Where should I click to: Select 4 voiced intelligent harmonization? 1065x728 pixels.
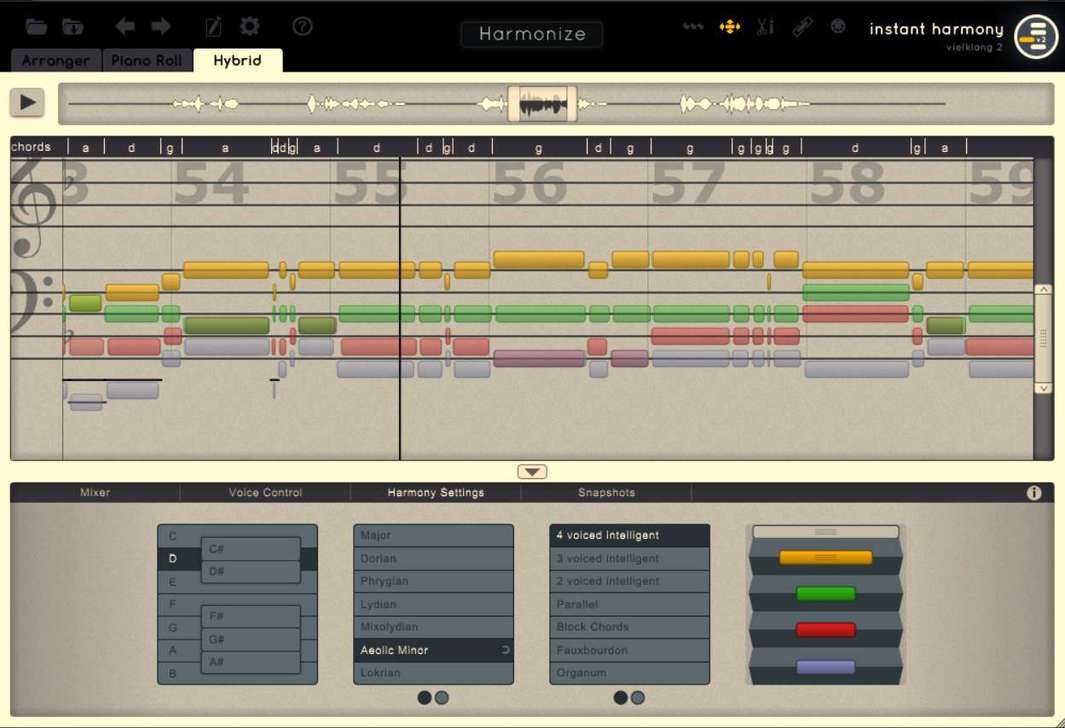pos(630,535)
